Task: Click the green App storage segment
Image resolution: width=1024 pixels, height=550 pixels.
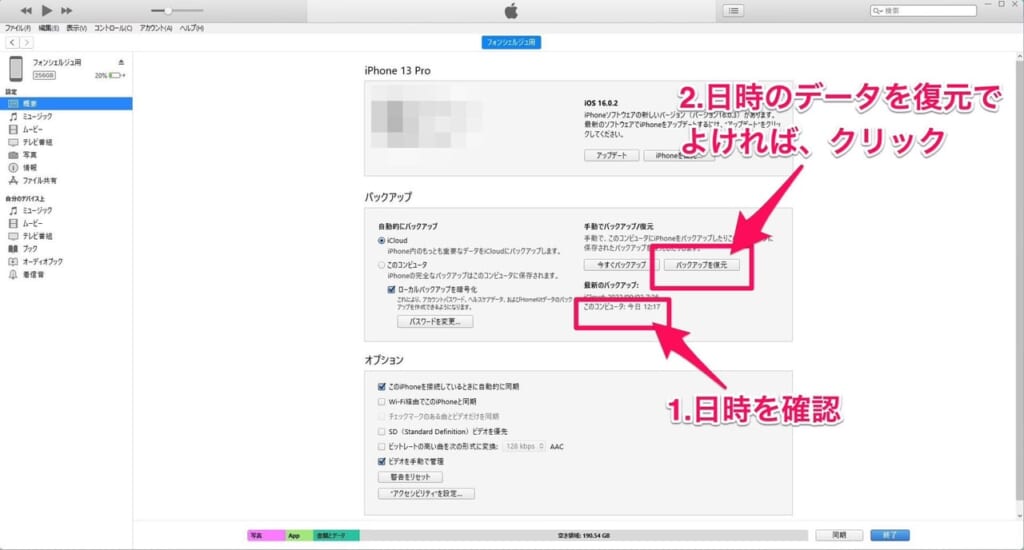Action: [299, 536]
